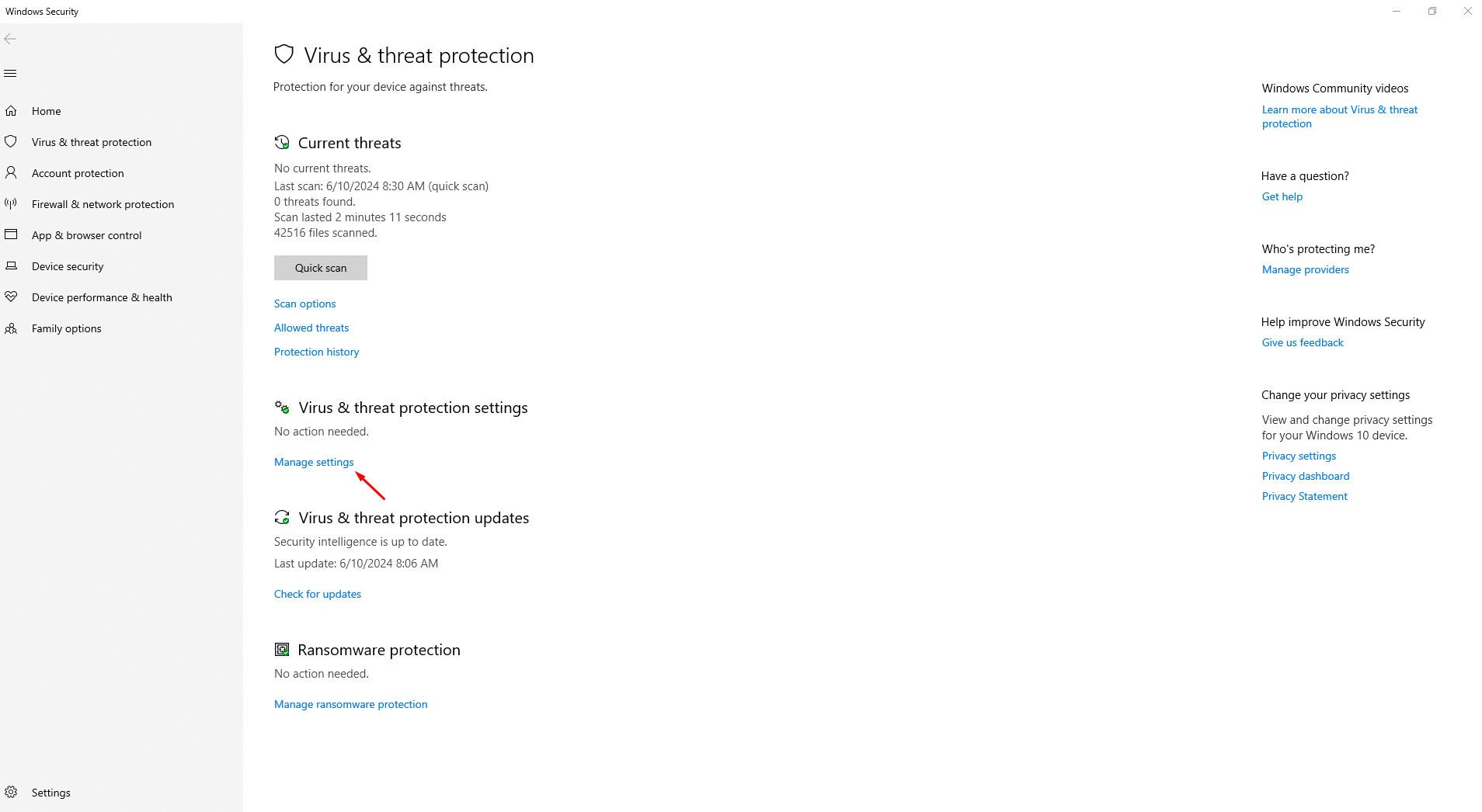Click the back arrow icon

pyautogui.click(x=10, y=39)
